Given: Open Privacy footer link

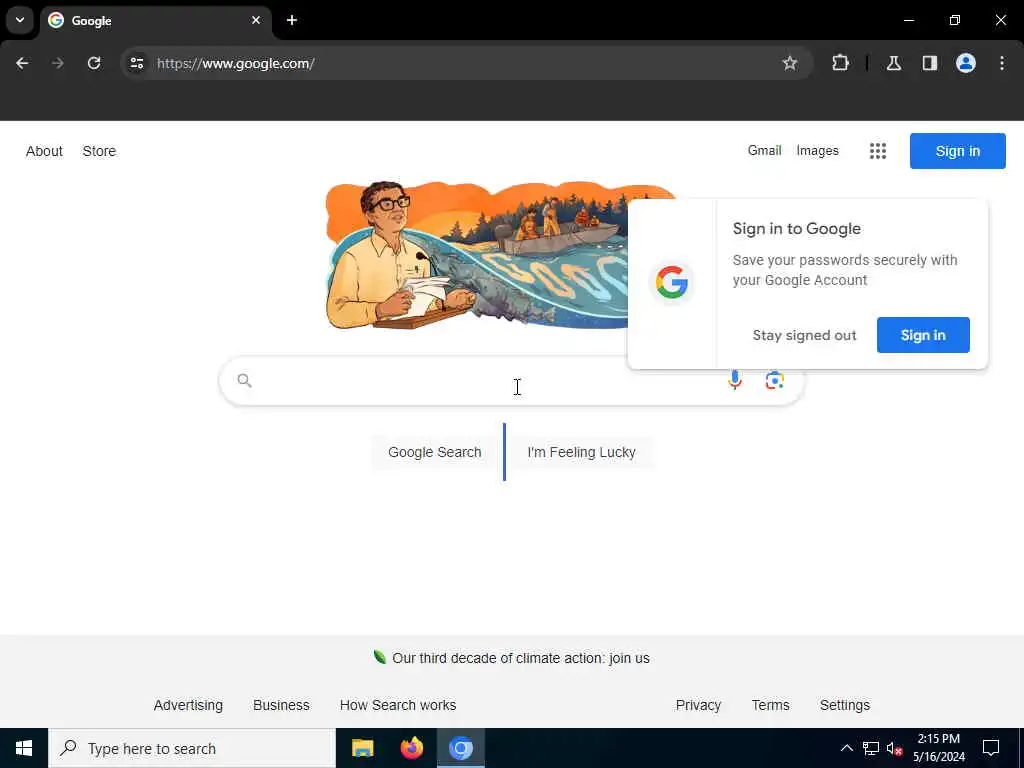Looking at the screenshot, I should pyautogui.click(x=698, y=705).
